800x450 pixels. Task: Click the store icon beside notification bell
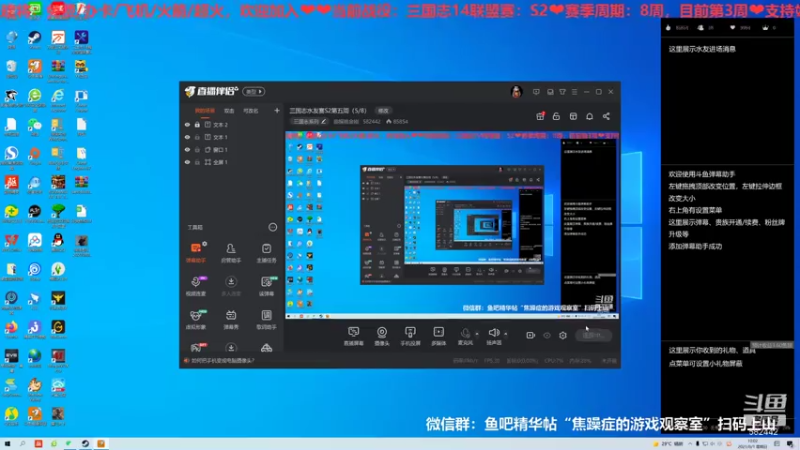[573, 116]
